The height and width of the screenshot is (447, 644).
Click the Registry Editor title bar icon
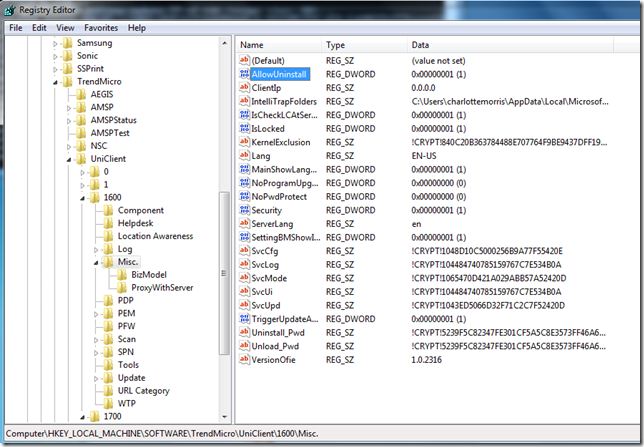[x=10, y=10]
